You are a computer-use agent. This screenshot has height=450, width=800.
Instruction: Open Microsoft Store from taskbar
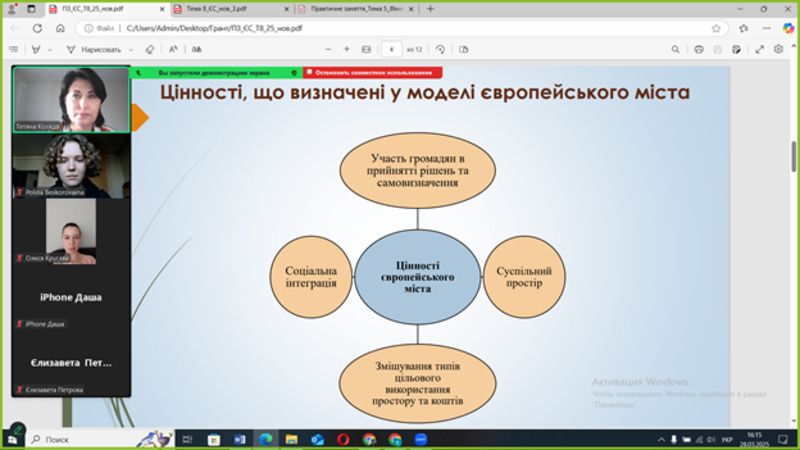point(213,439)
